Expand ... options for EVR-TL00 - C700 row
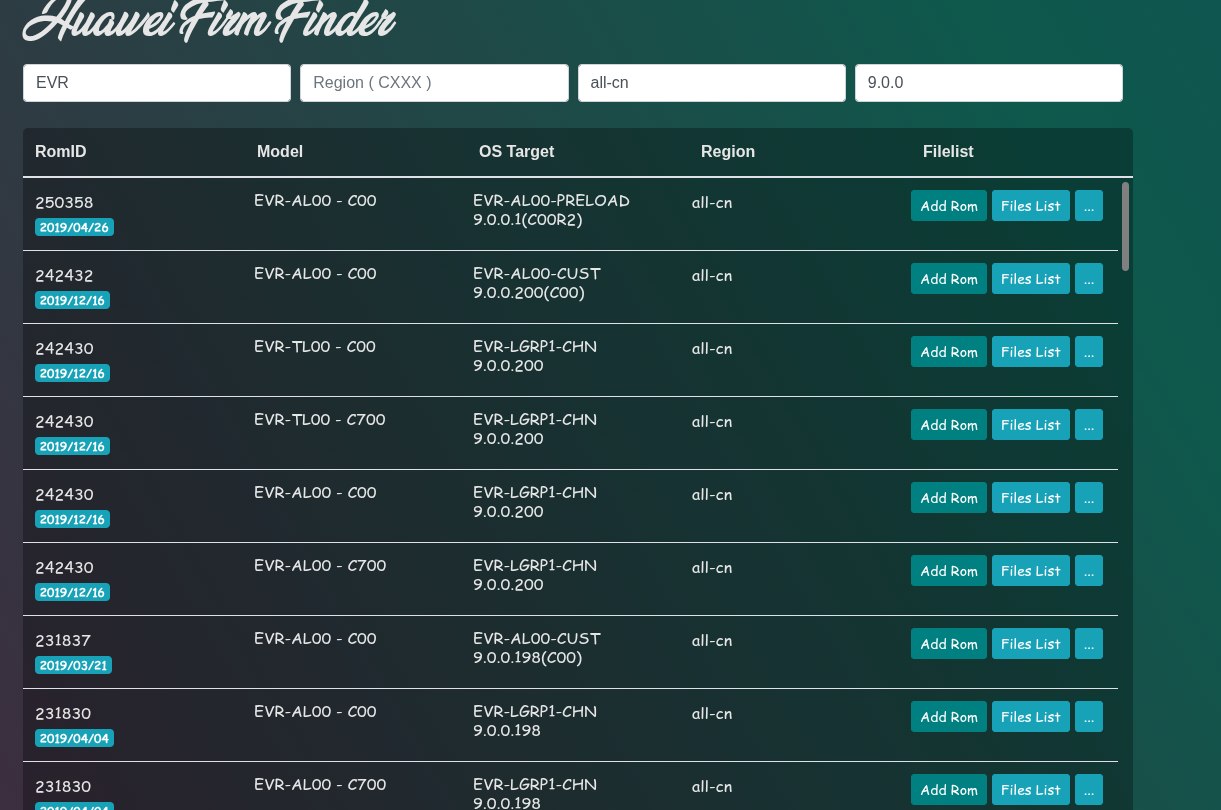This screenshot has width=1221, height=810. 1088,425
